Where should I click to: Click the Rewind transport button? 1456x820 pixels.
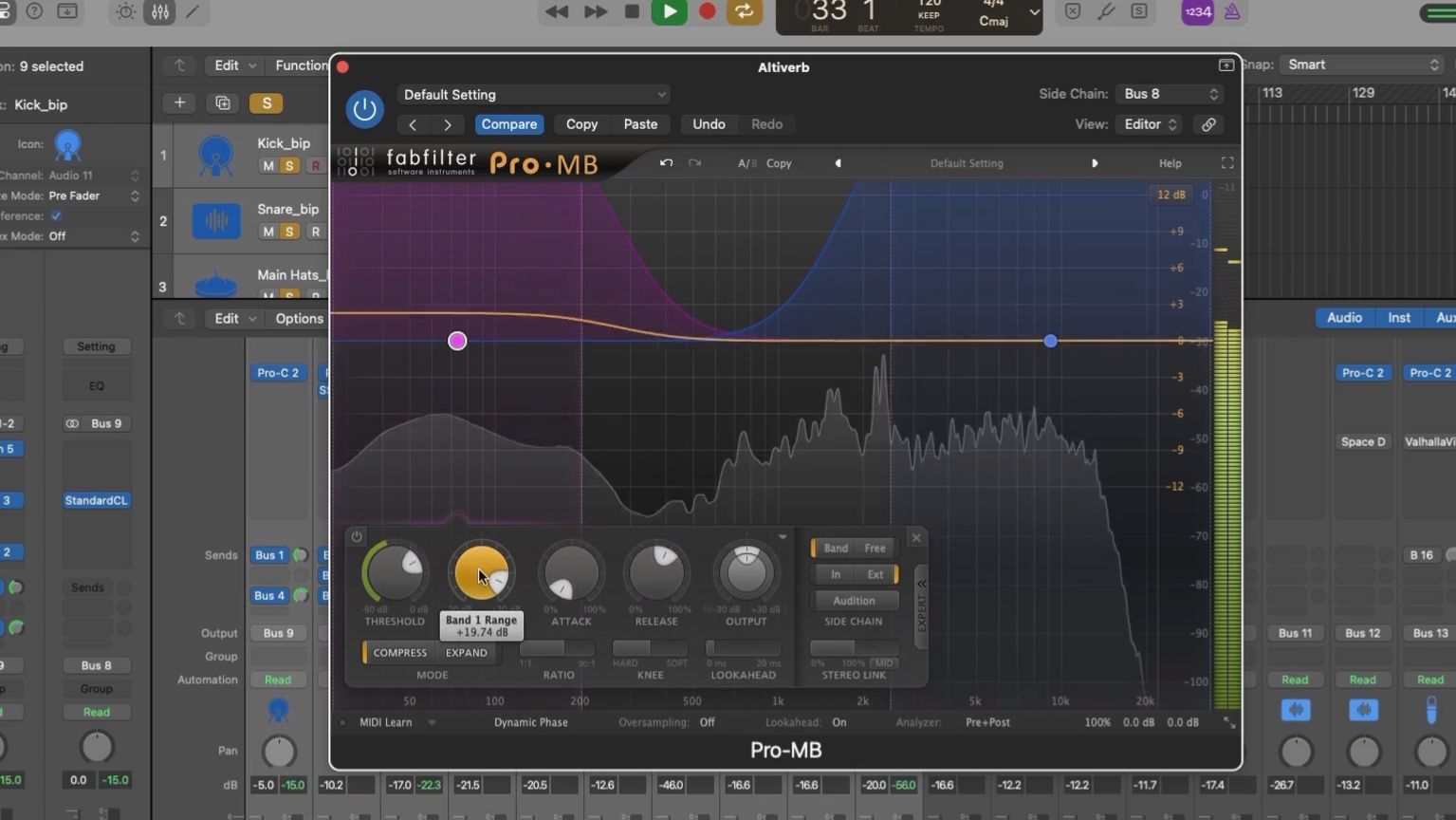557,11
